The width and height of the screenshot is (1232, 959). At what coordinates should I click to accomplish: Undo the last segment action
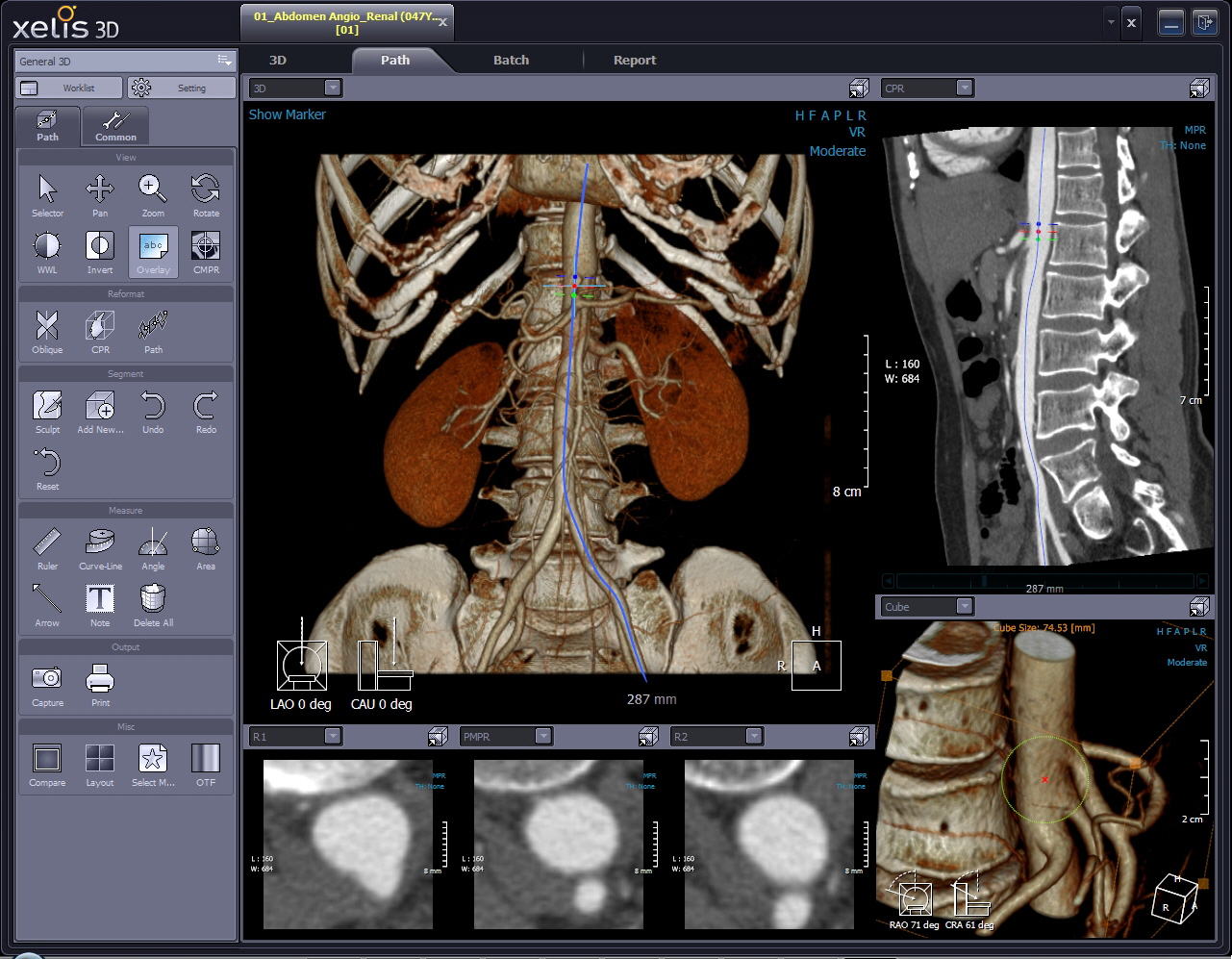(153, 412)
